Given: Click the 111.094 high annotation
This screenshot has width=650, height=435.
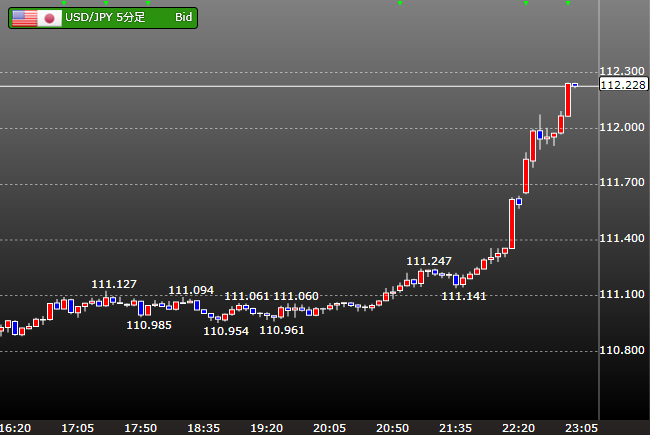Looking at the screenshot, I should [x=191, y=290].
